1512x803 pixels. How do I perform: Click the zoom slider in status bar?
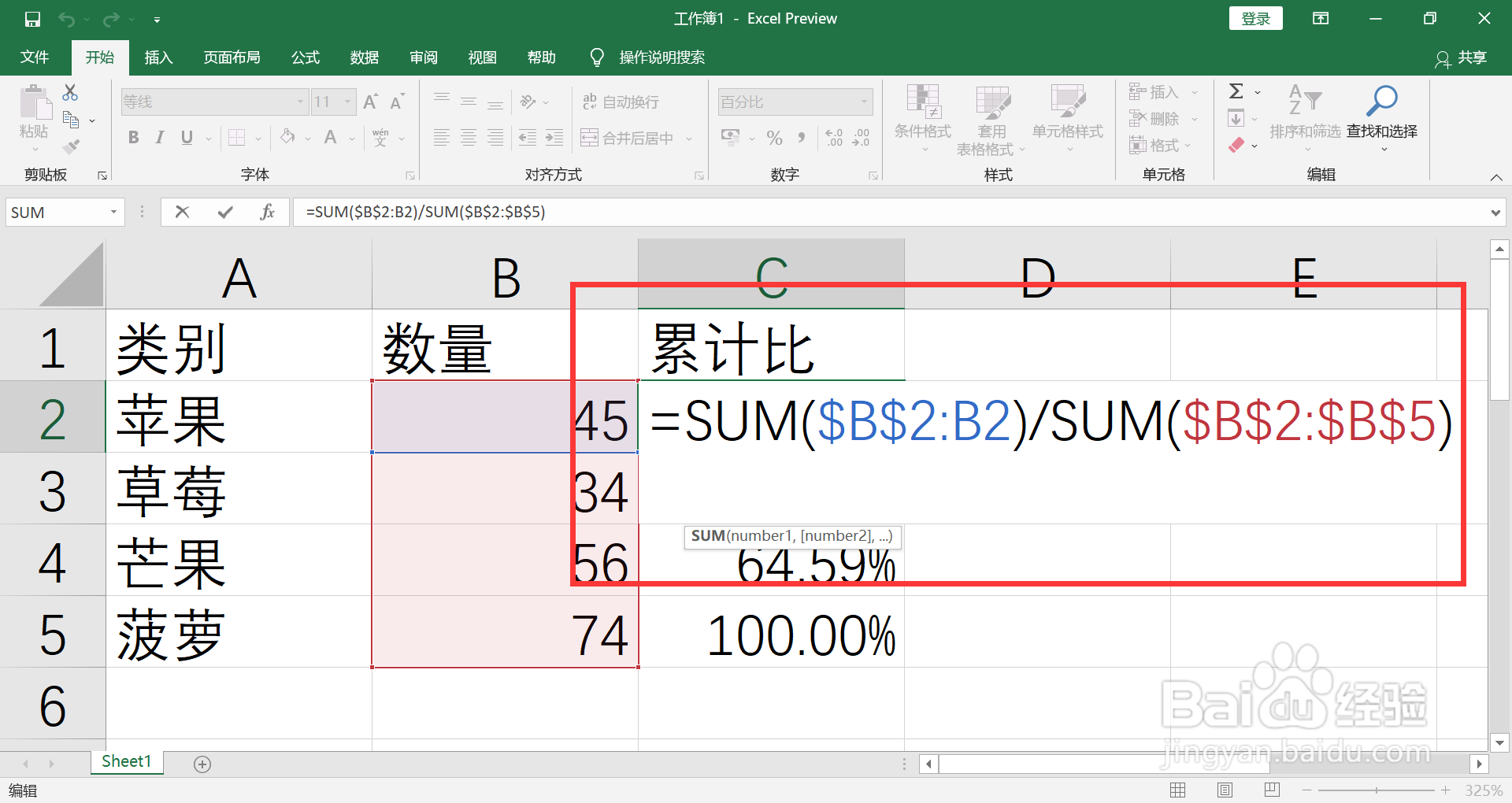(1377, 790)
